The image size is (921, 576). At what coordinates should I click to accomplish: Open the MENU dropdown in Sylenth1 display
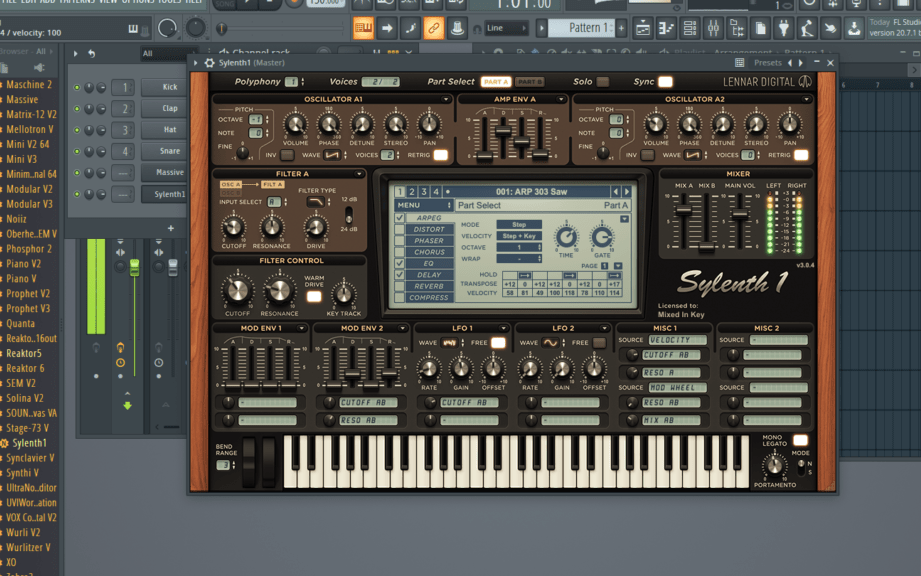coord(423,205)
